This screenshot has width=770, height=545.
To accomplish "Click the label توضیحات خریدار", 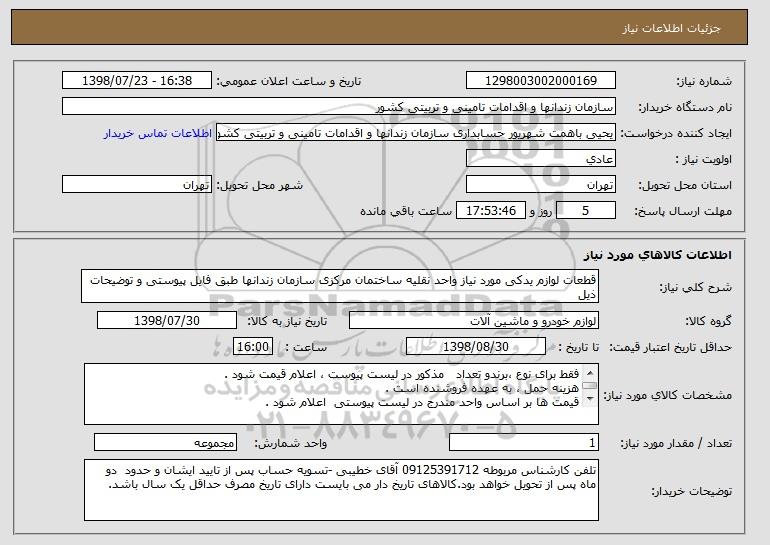I will tap(691, 492).
